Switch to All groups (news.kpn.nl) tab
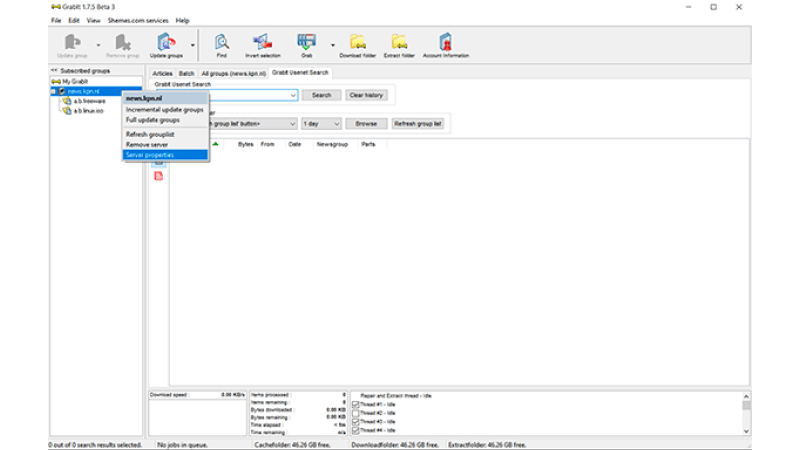The image size is (800, 450). click(x=234, y=73)
